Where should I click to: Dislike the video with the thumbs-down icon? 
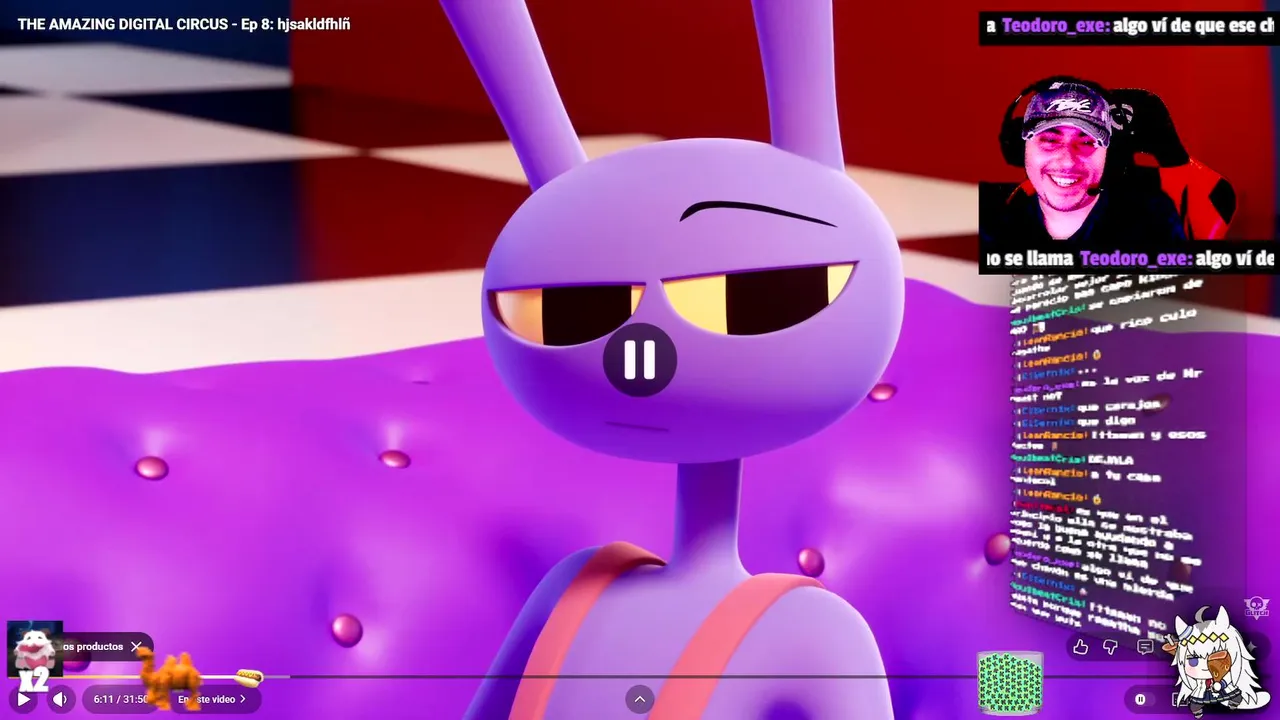pyautogui.click(x=1111, y=647)
